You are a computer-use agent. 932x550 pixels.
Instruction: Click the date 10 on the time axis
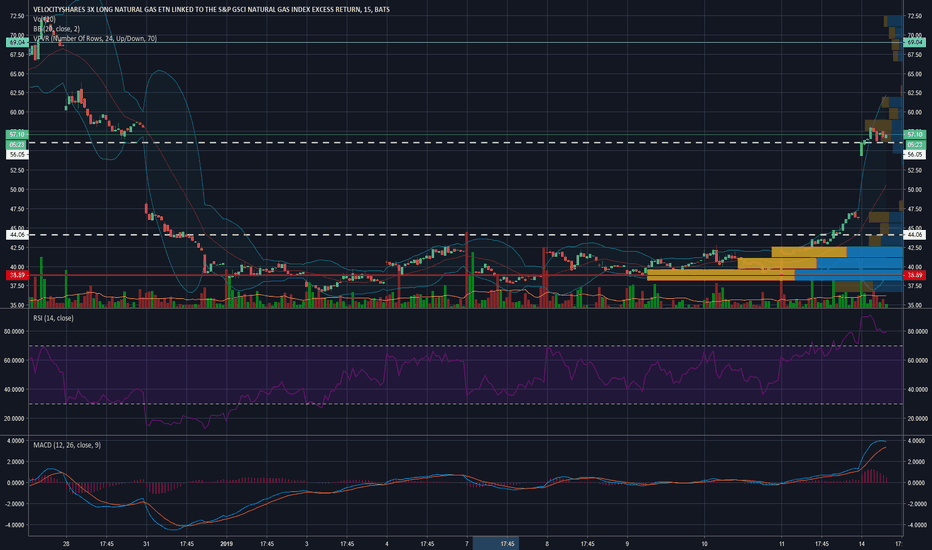704,543
